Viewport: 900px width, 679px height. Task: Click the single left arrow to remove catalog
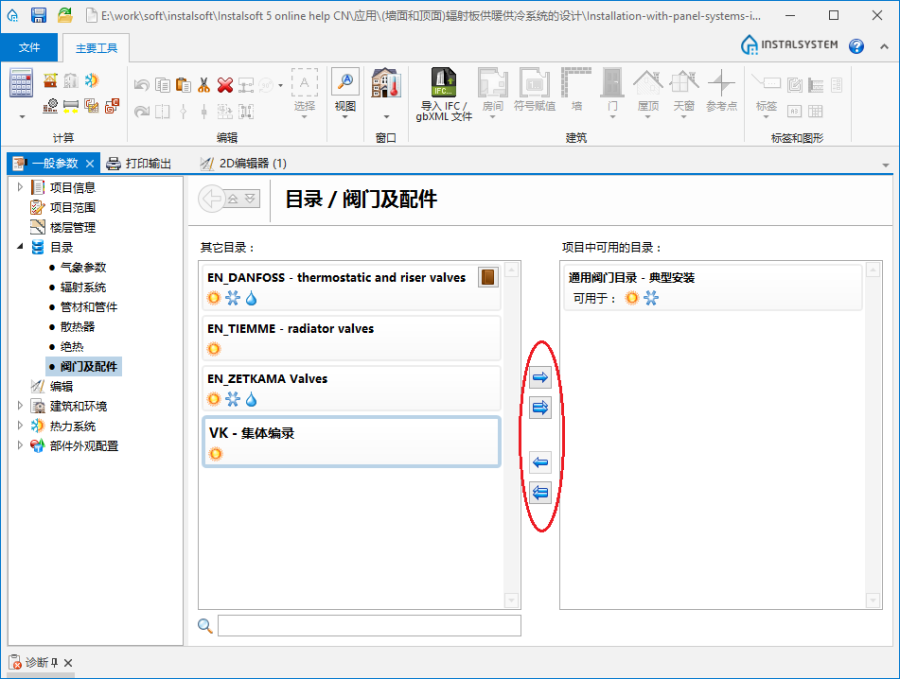[x=540, y=462]
